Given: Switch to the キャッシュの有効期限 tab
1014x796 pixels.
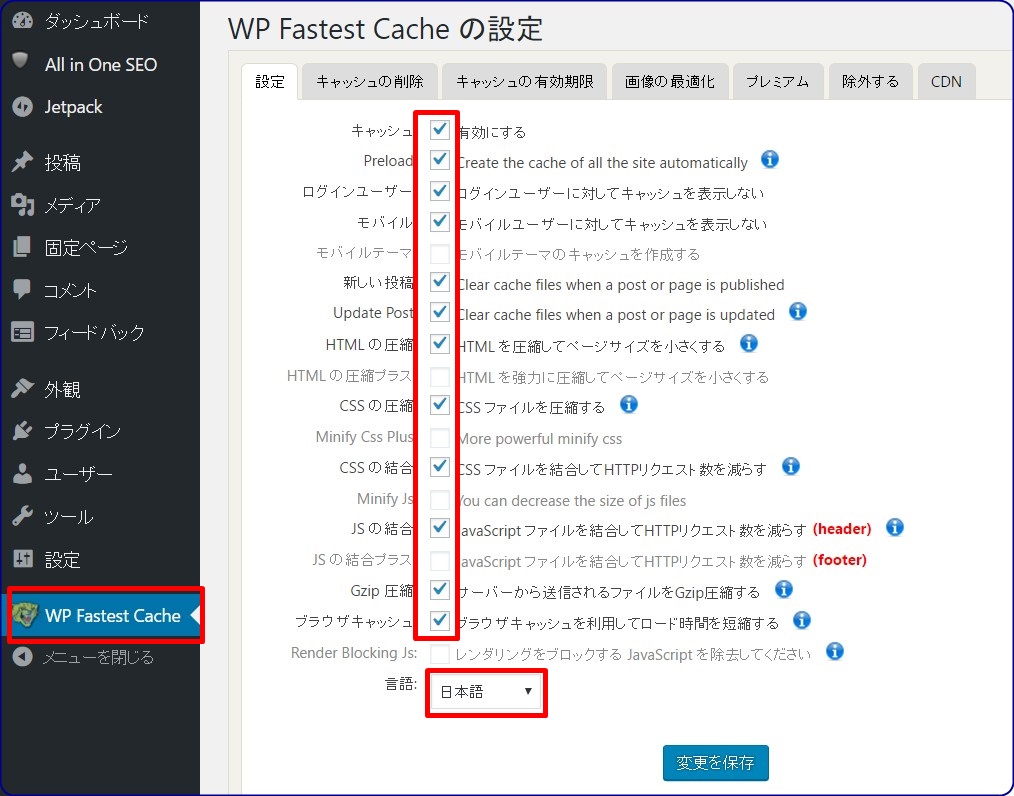Looking at the screenshot, I should (524, 81).
